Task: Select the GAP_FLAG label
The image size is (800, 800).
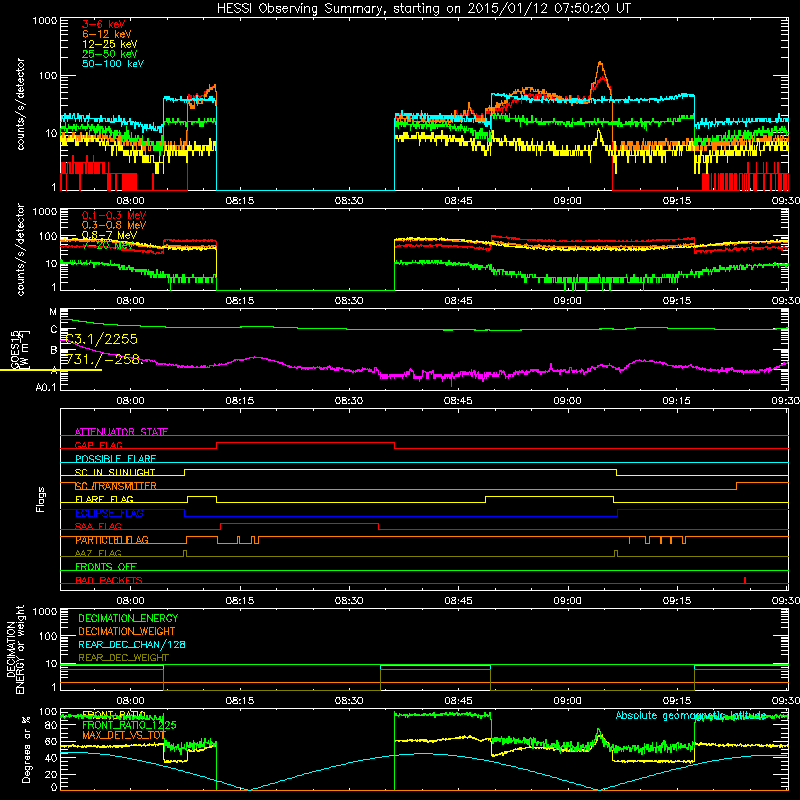Action: [99, 445]
